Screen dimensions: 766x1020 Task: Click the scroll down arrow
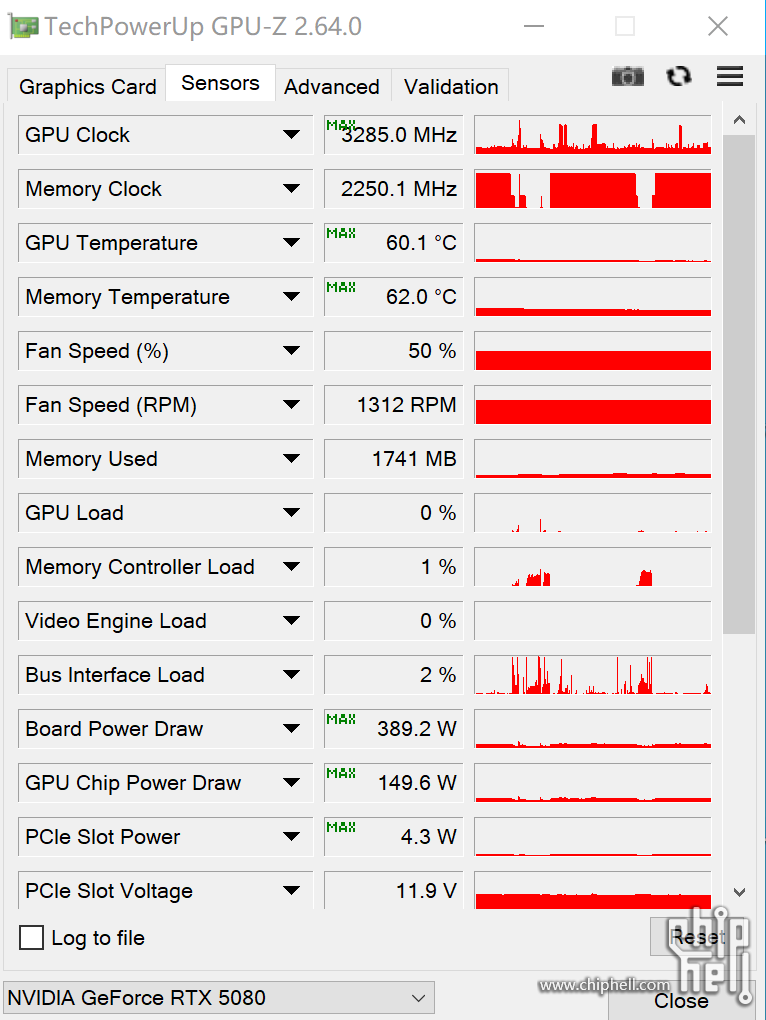pos(739,892)
